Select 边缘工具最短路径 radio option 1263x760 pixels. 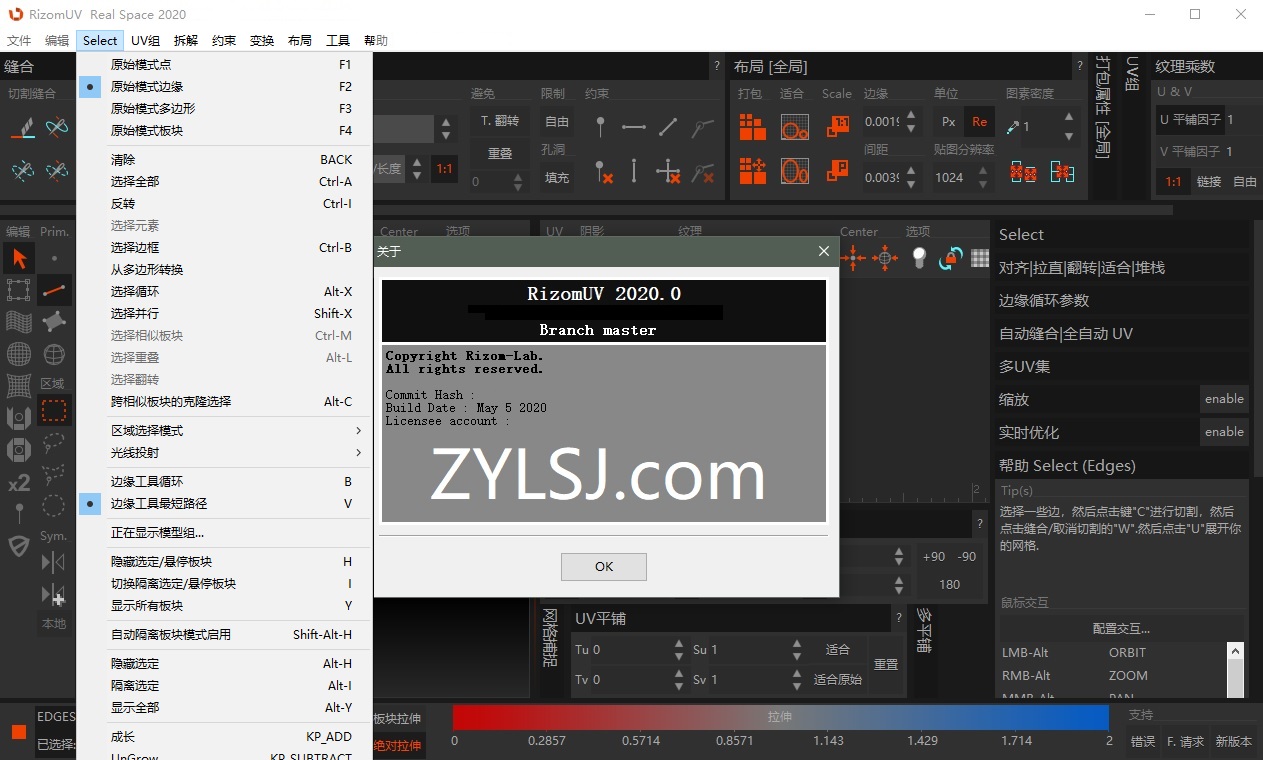[224, 503]
